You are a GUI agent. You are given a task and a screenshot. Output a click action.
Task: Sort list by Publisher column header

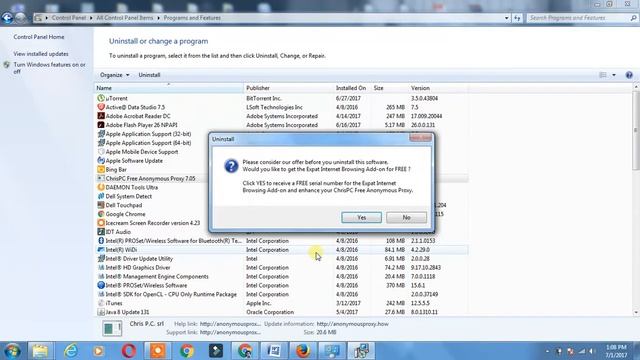click(289, 88)
